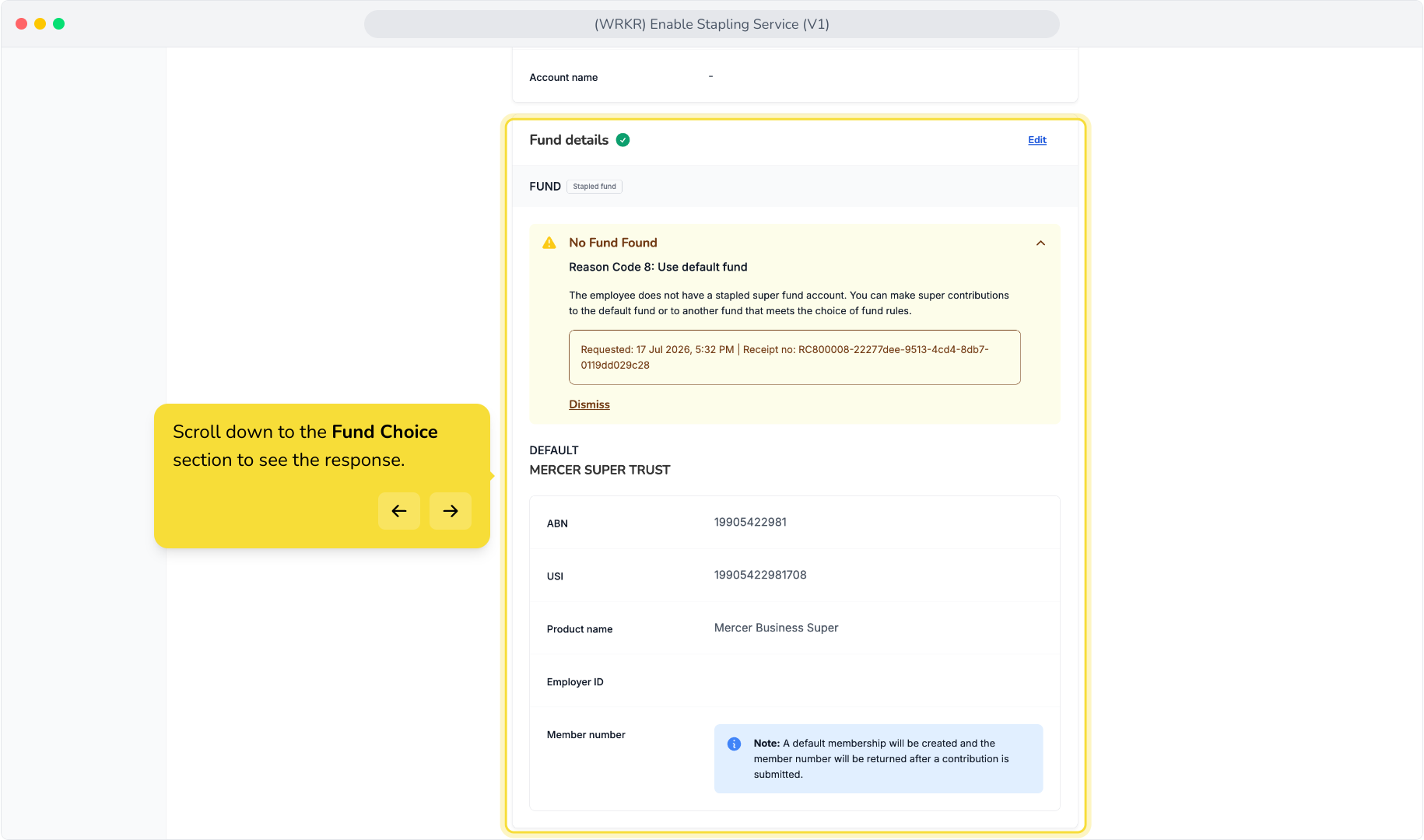Click the red window close dot

point(22,24)
